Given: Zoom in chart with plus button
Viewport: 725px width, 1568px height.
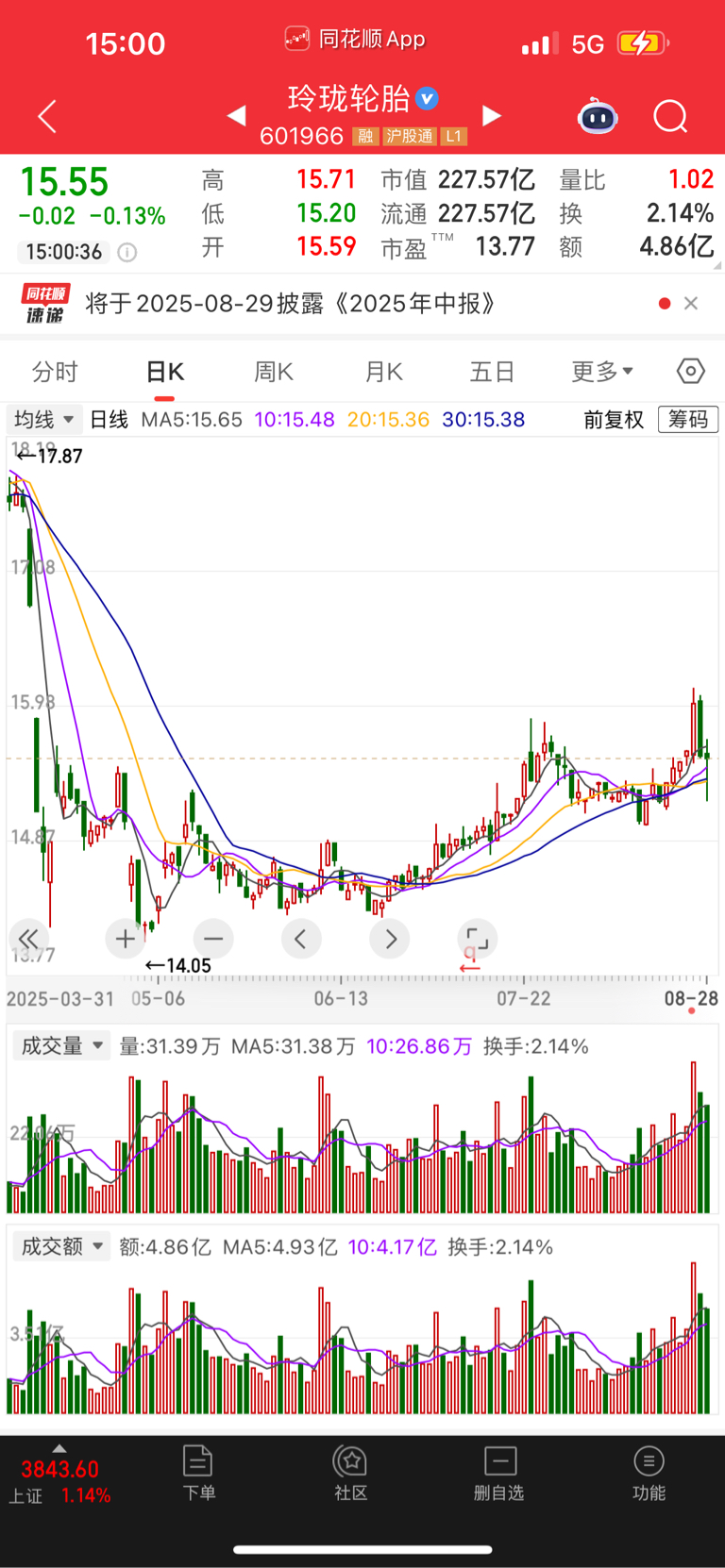Looking at the screenshot, I should coord(125,939).
